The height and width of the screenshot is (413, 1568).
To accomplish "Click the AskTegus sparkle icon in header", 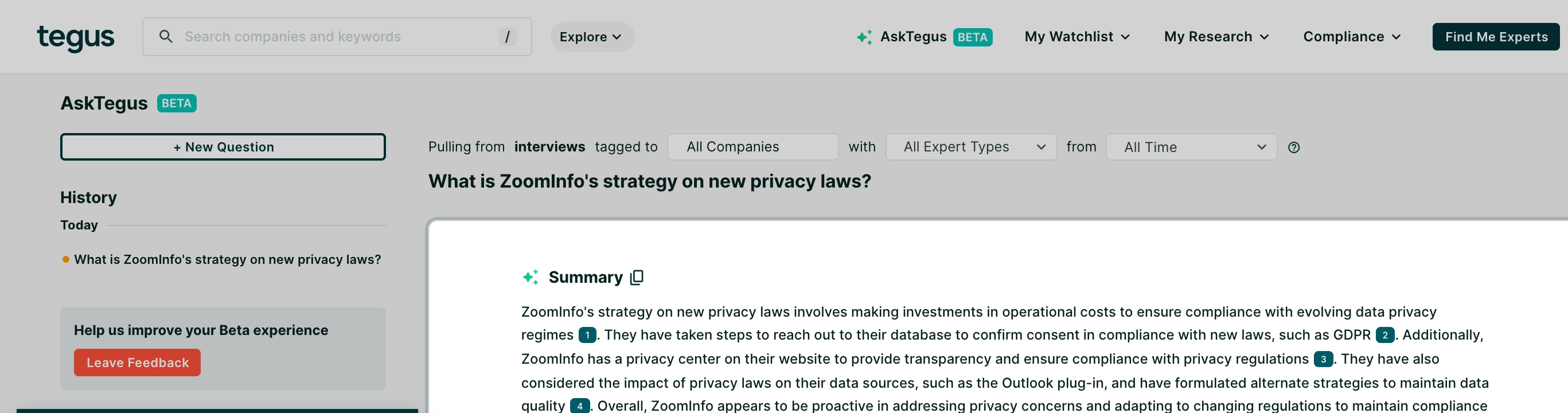I will coord(864,37).
